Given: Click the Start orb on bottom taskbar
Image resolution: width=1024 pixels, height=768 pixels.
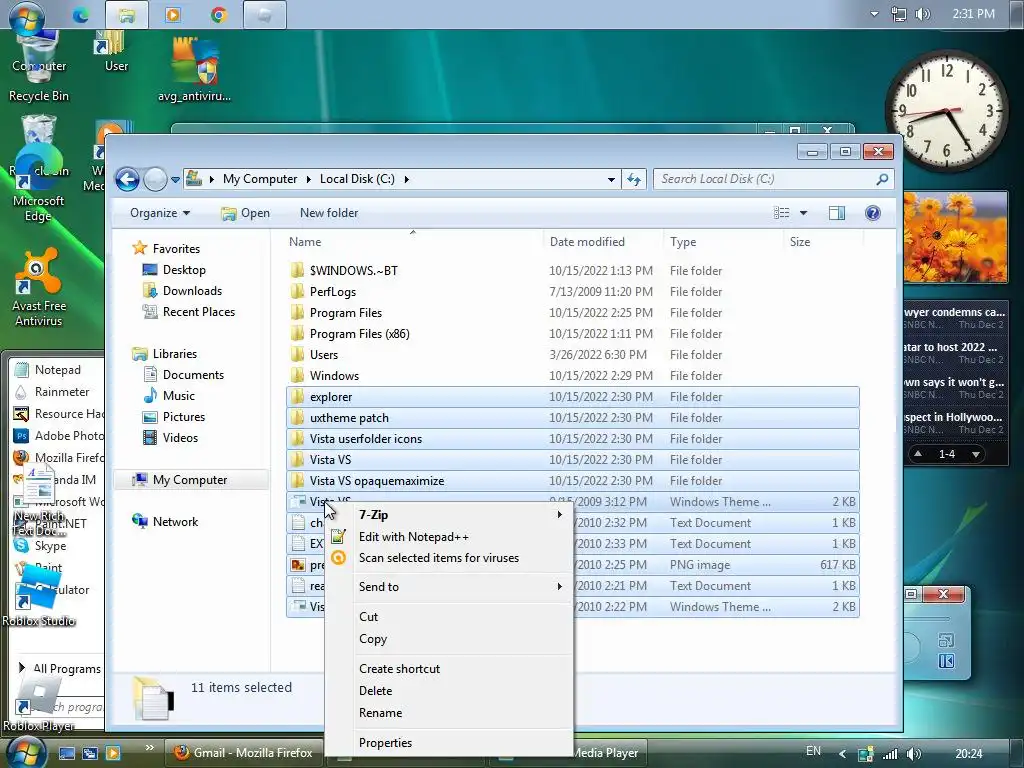Looking at the screenshot, I should (x=25, y=752).
